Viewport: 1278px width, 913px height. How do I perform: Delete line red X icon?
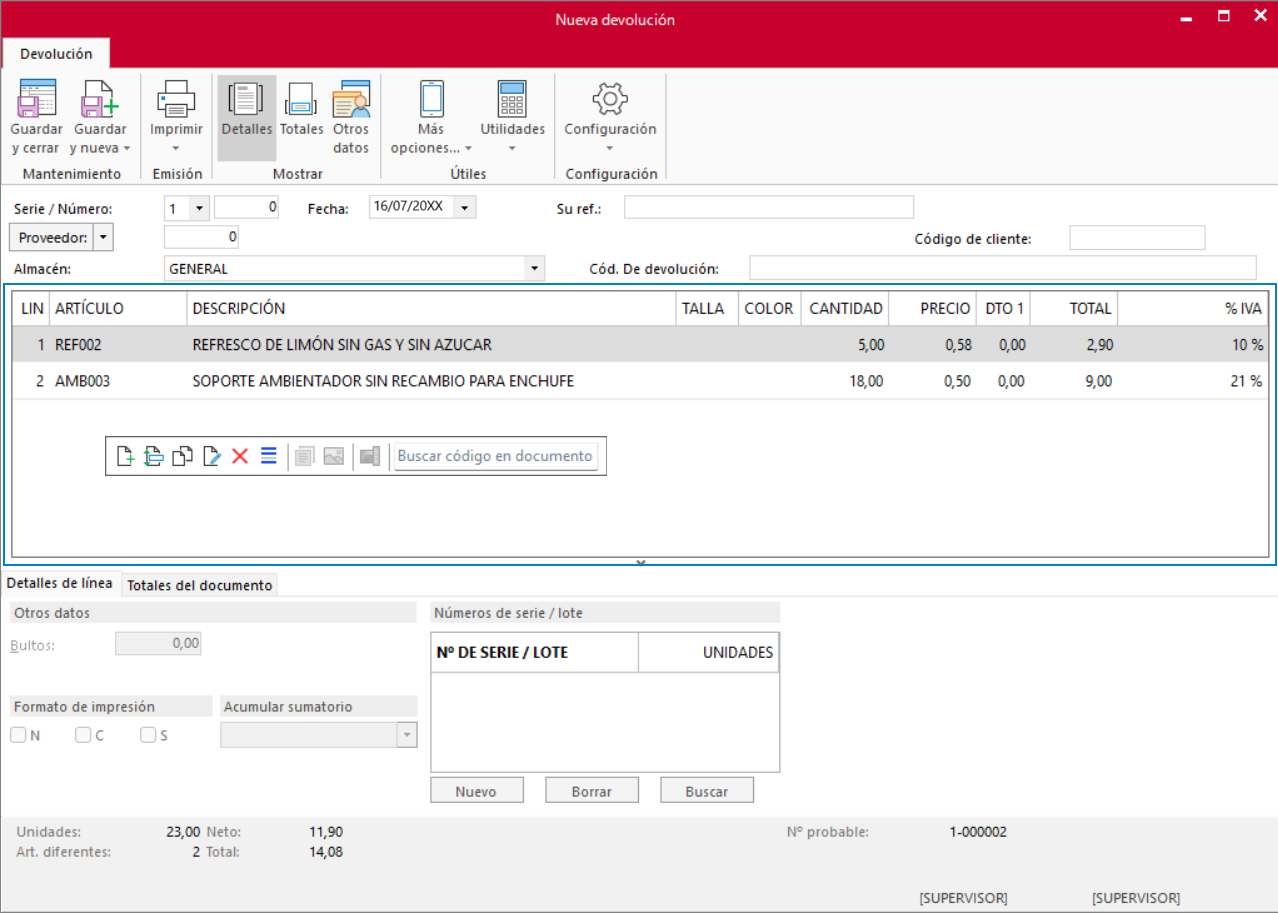(240, 456)
